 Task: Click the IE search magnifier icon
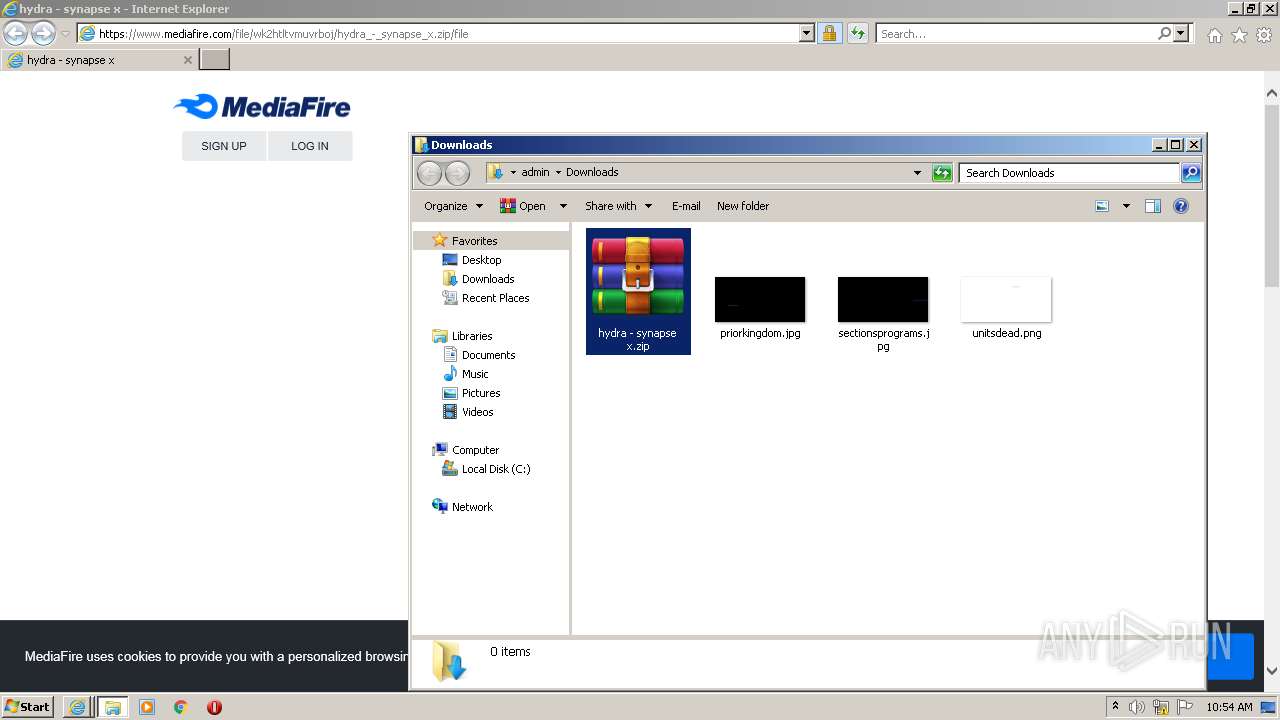pos(1164,33)
